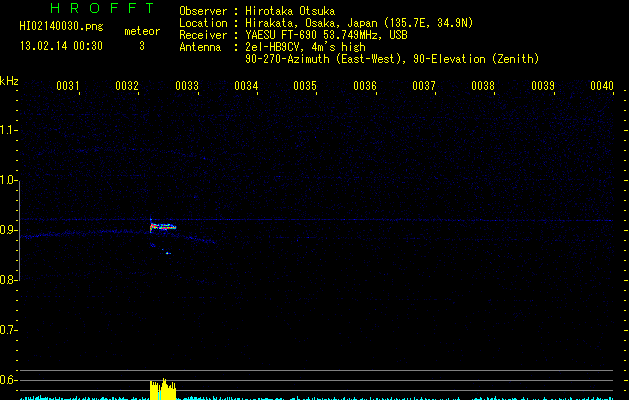The image size is (629, 400).
Task: Click the date stamp 13.02.14 00:30
Action: pos(61,46)
